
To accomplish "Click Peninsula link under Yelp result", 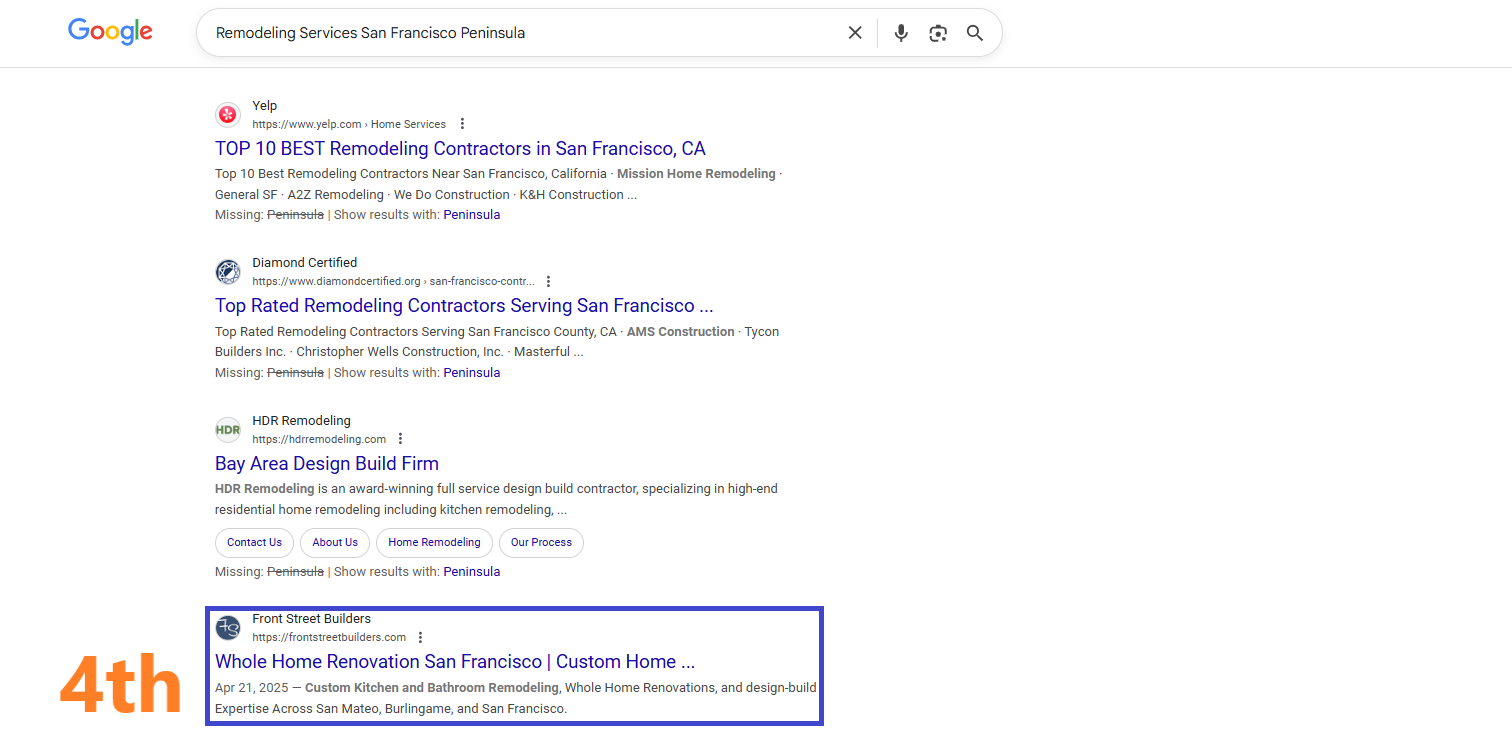I will (472, 215).
